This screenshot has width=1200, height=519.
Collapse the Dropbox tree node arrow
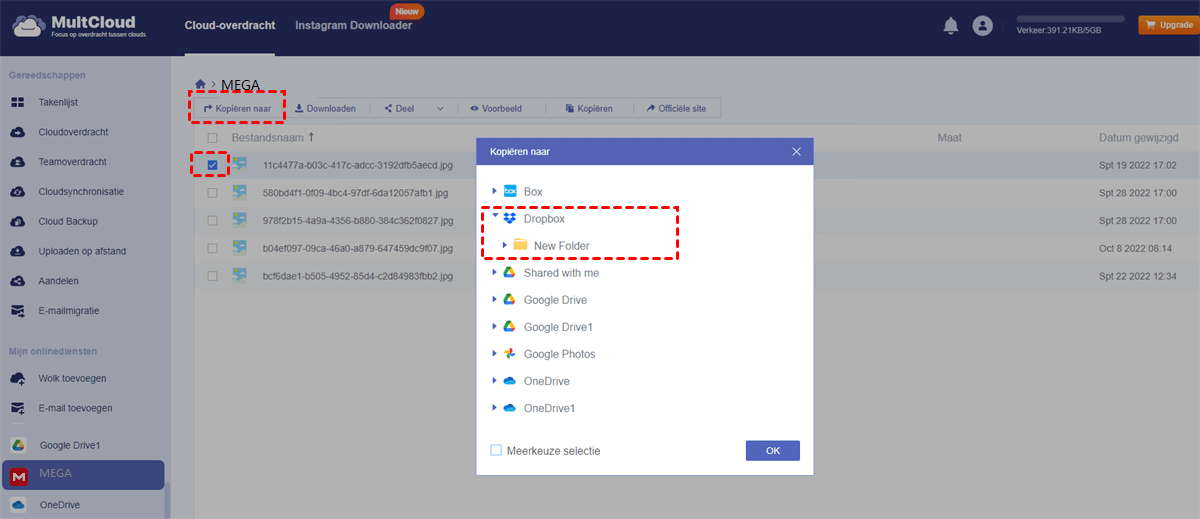tap(494, 217)
